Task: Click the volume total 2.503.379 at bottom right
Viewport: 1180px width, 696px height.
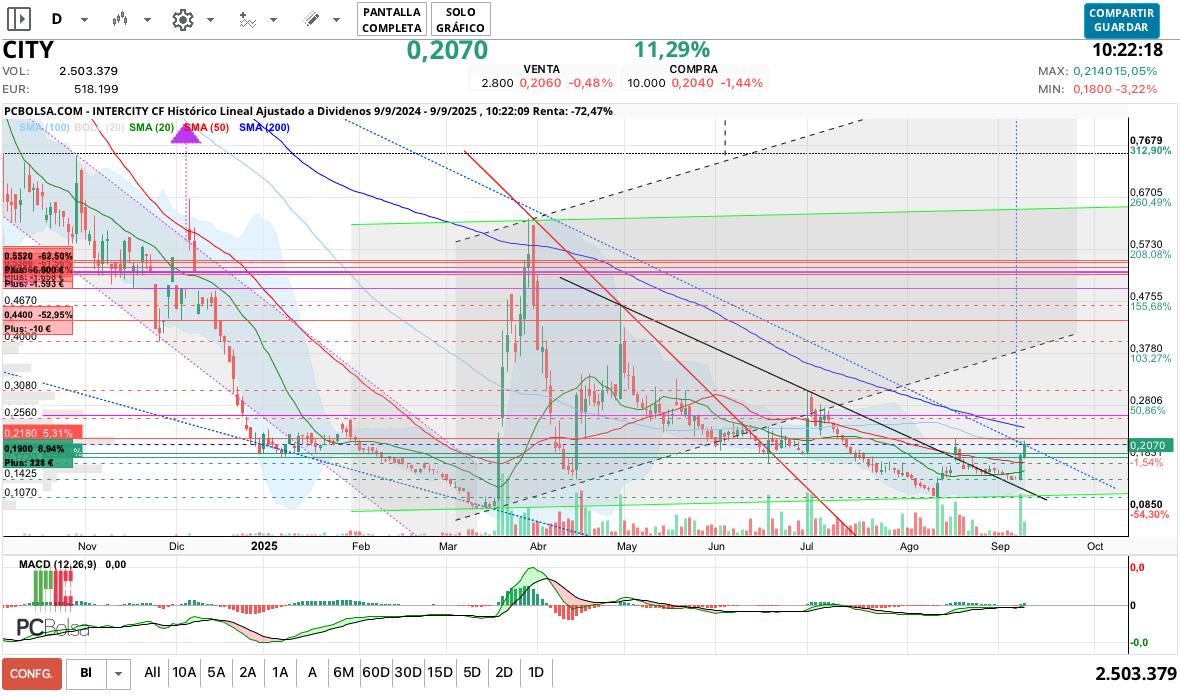Action: pyautogui.click(x=1136, y=673)
